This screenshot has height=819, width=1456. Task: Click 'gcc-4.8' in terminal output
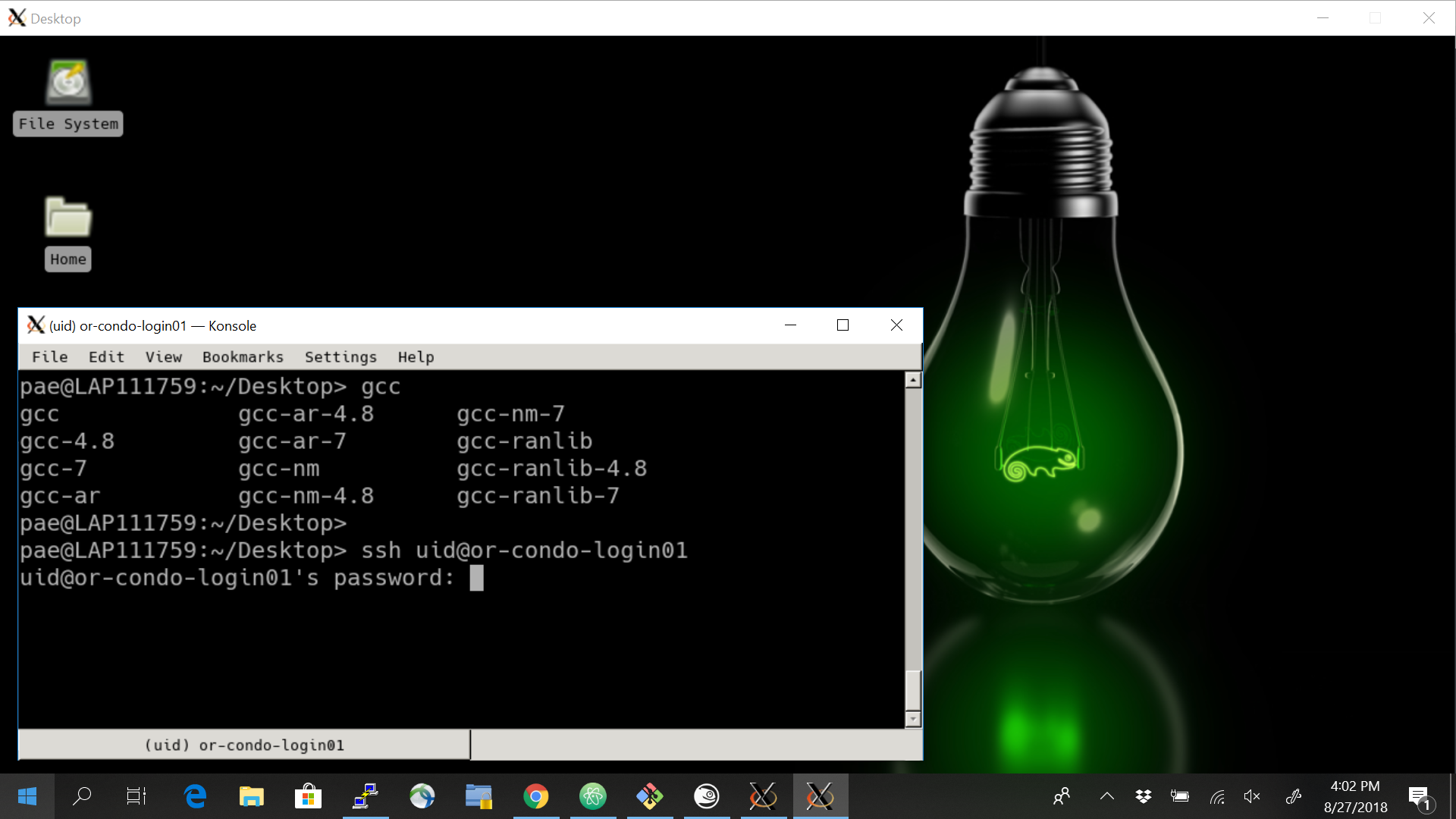coord(67,441)
